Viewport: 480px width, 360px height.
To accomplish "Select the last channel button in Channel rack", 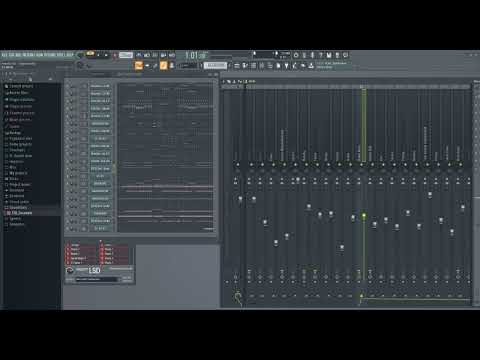I will 100,229.
